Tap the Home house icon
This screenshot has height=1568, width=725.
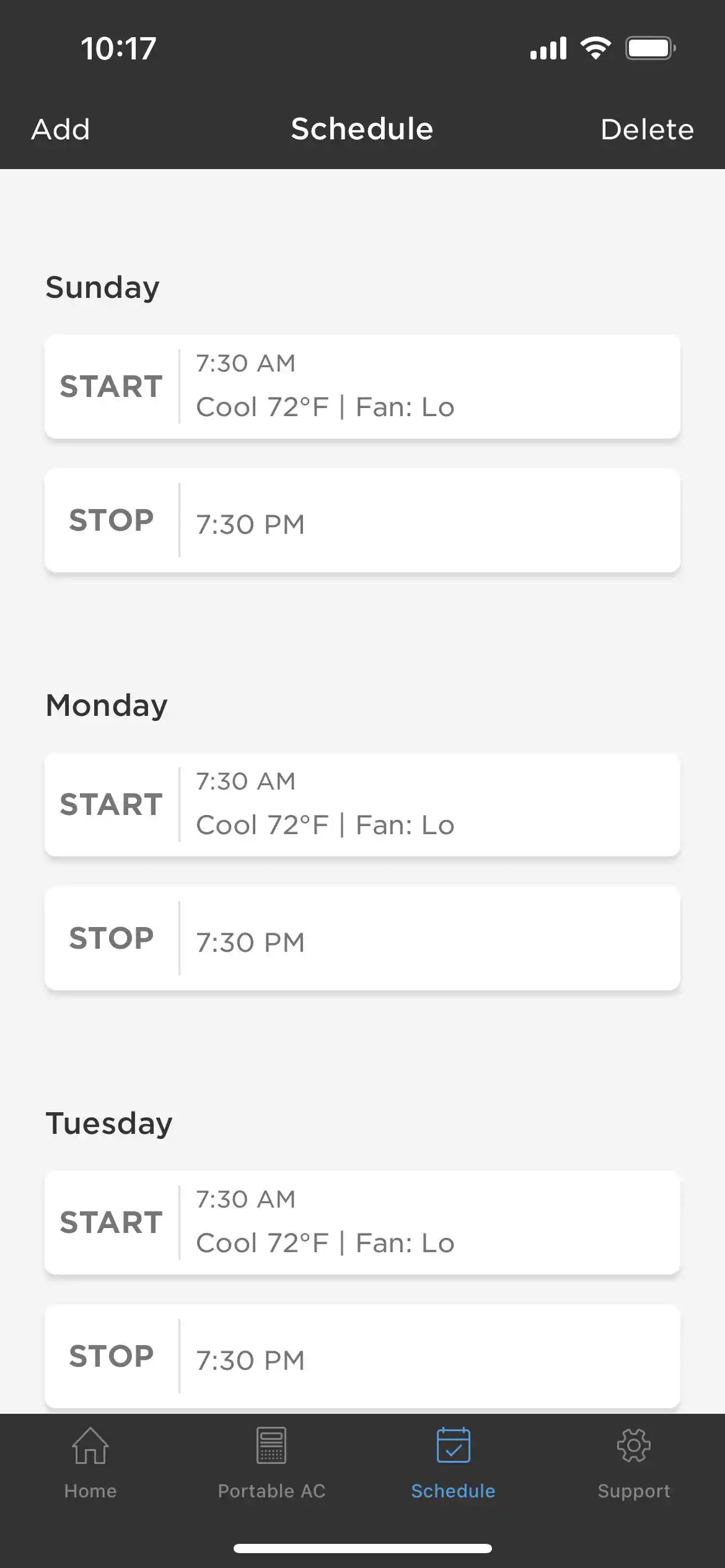(90, 1445)
